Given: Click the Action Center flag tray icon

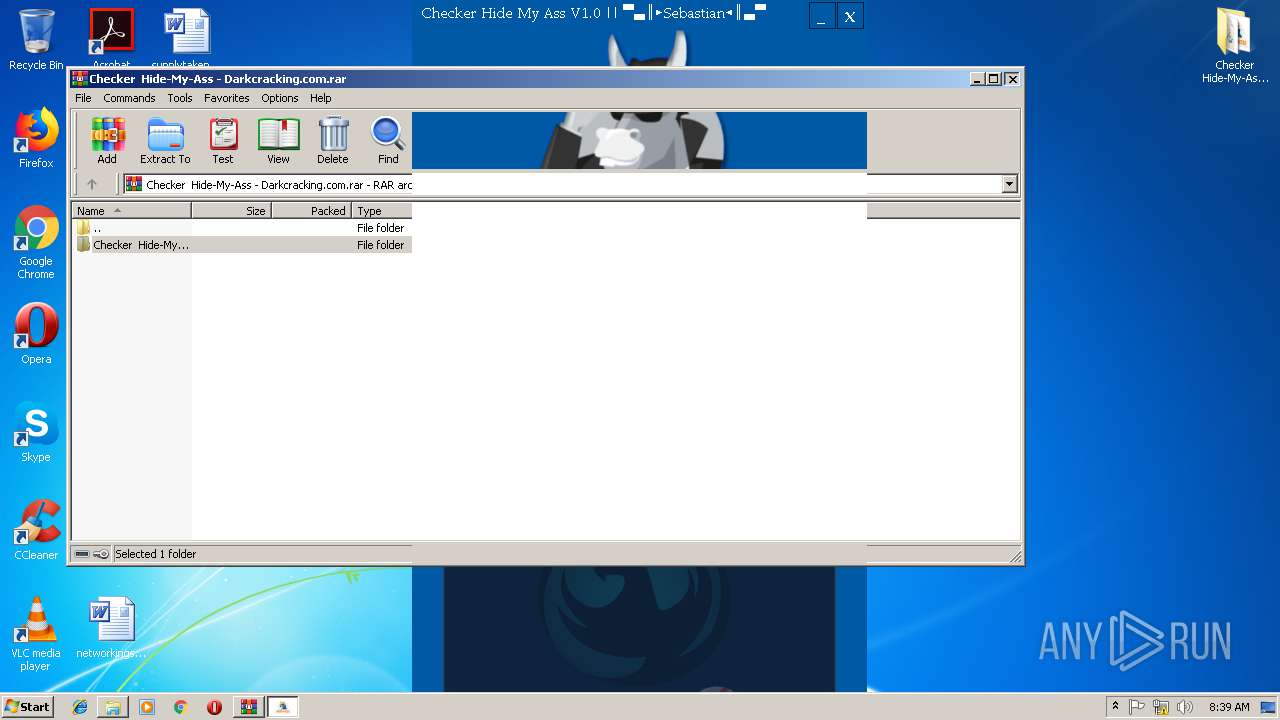Looking at the screenshot, I should tap(1137, 707).
